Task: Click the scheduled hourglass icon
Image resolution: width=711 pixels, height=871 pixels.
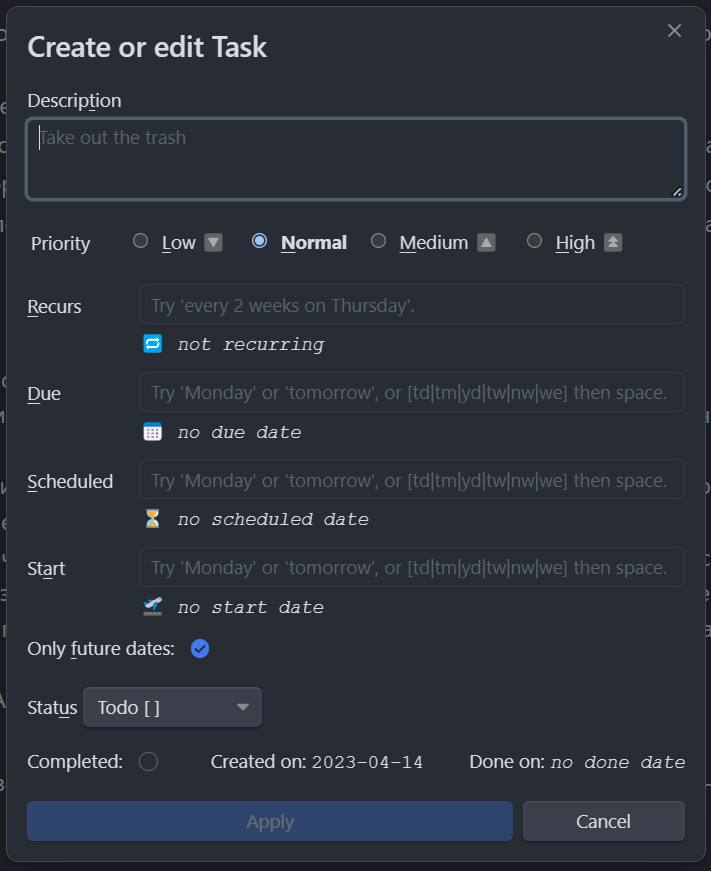Action: pos(153,519)
